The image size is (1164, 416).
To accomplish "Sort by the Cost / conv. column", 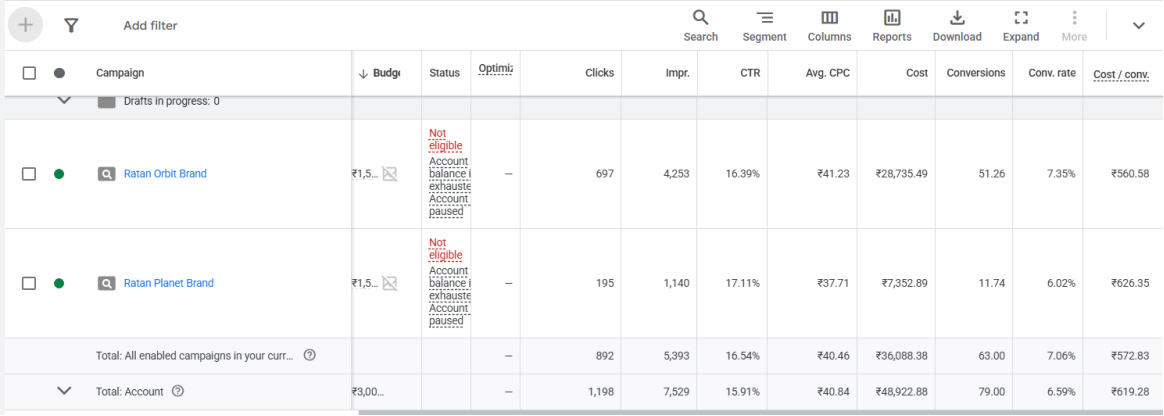I will coord(1120,74).
